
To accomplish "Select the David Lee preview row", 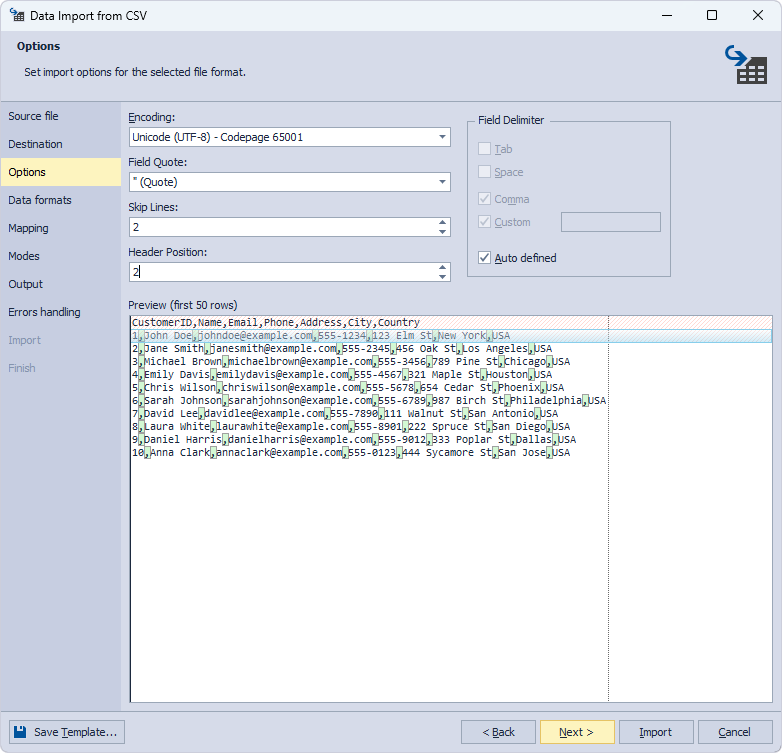I will point(451,413).
